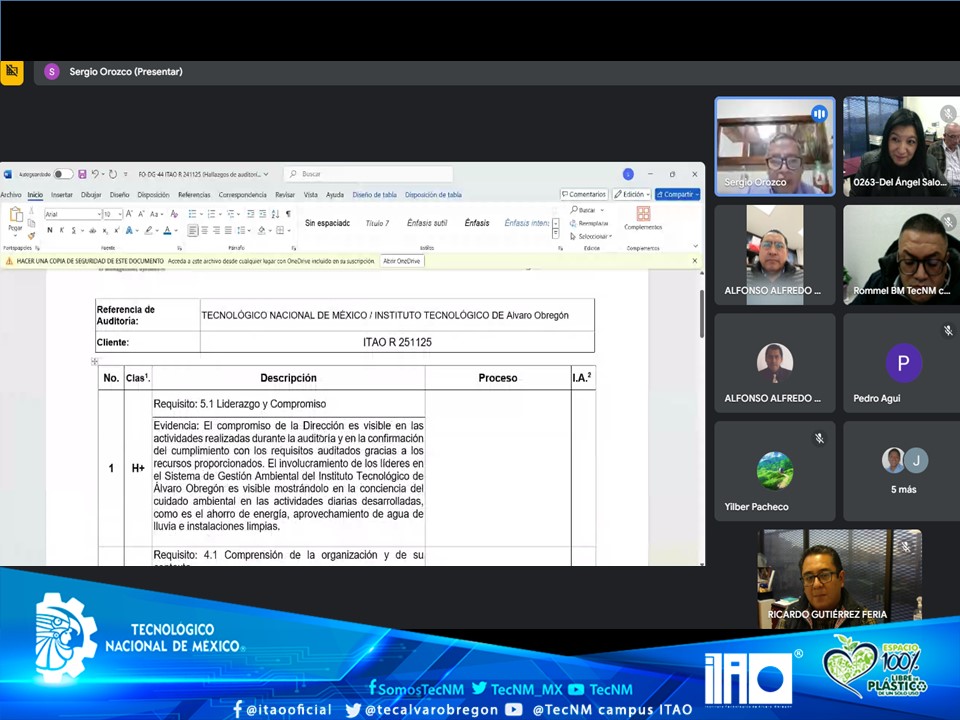960x720 pixels.
Task: Expand the styles gallery more arrow
Action: 555,235
